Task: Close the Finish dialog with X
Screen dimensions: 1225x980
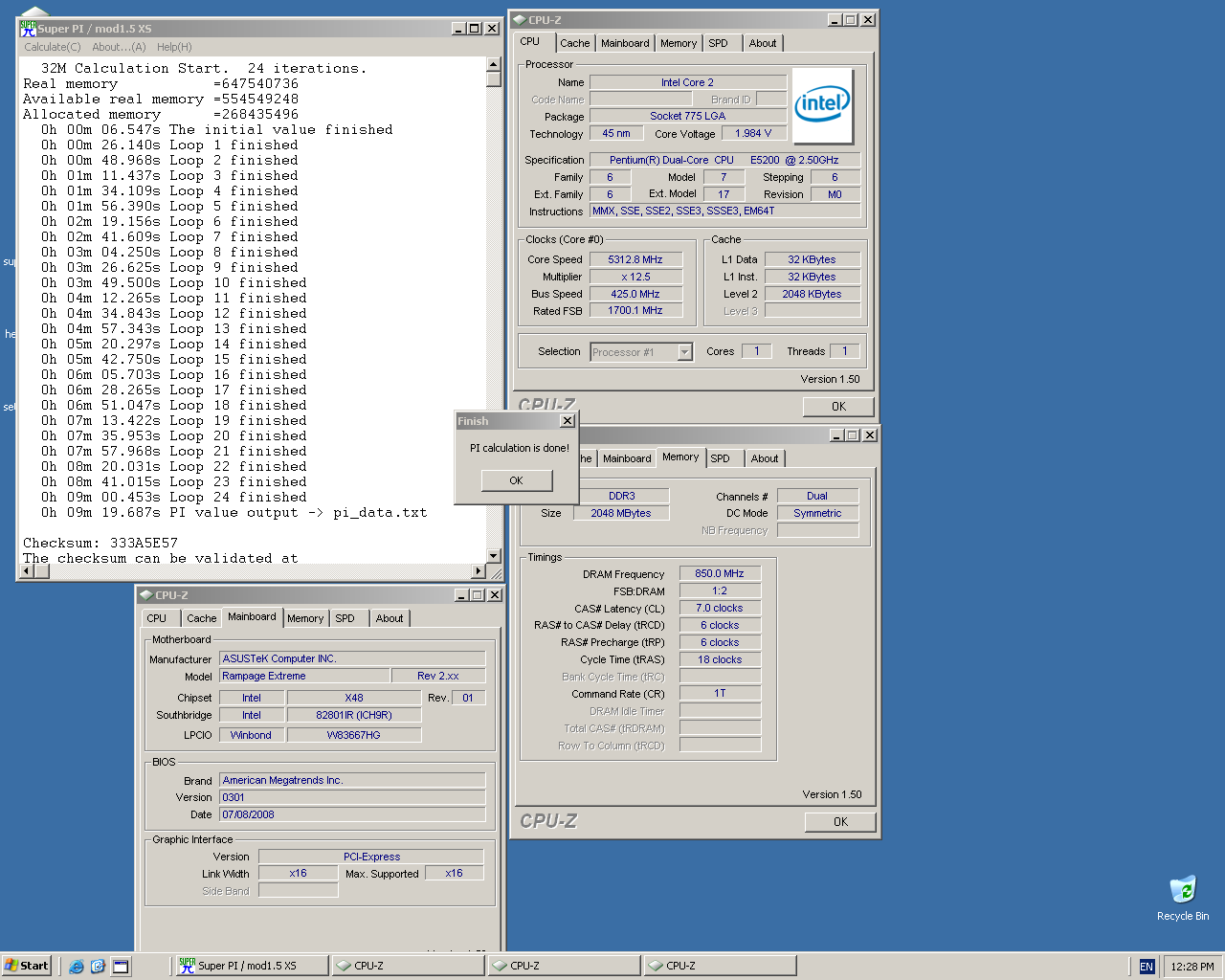Action: tap(568, 421)
